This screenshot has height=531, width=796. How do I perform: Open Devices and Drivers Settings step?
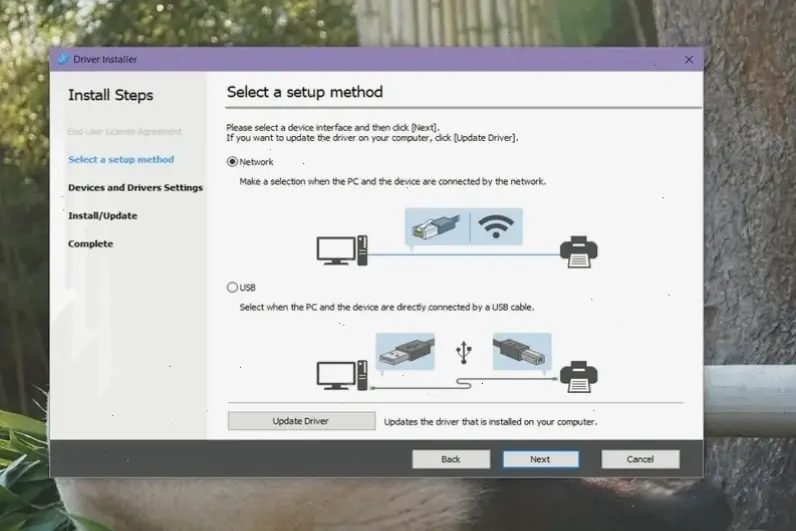135,188
